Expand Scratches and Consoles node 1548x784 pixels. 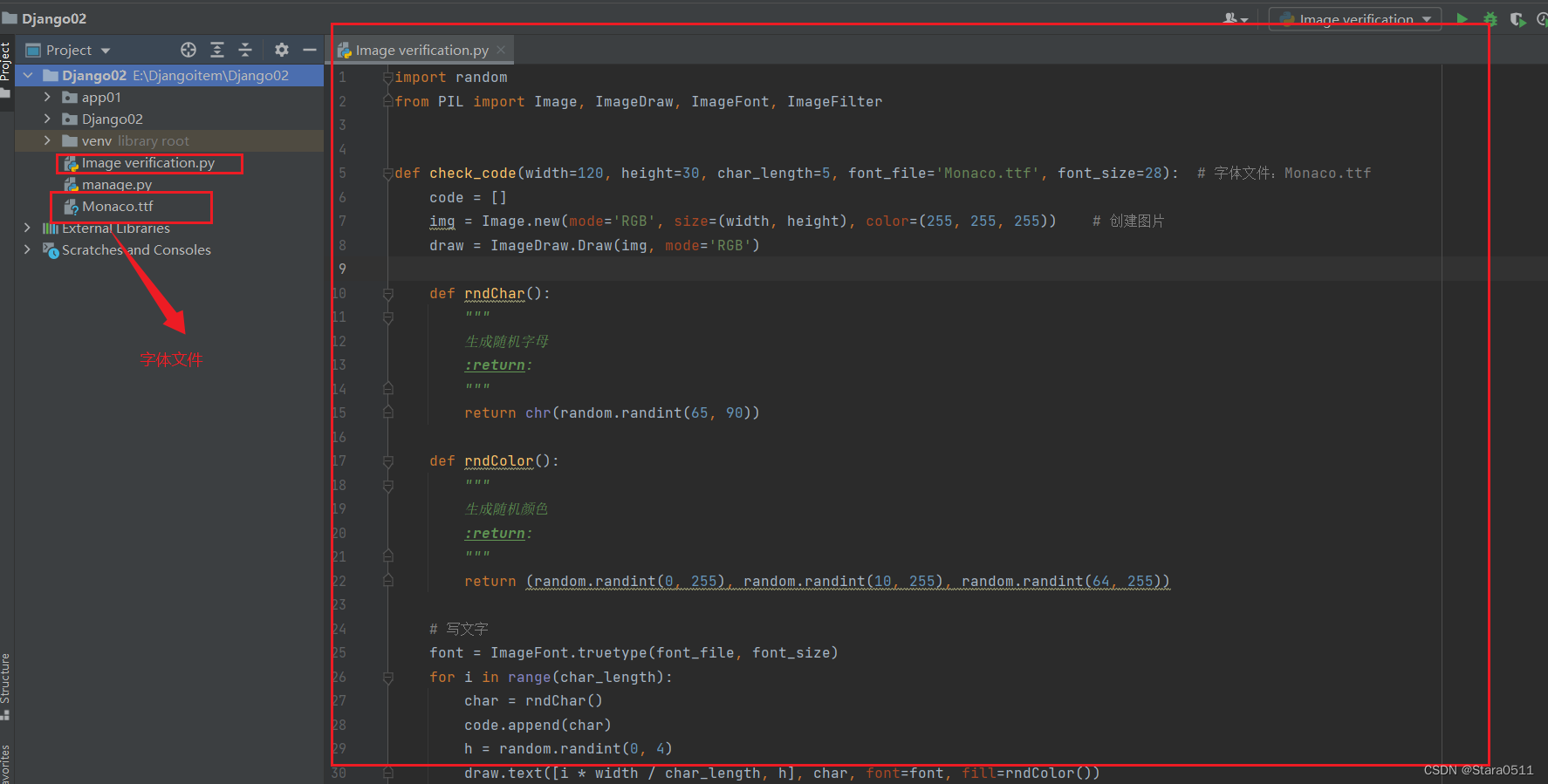(x=27, y=249)
